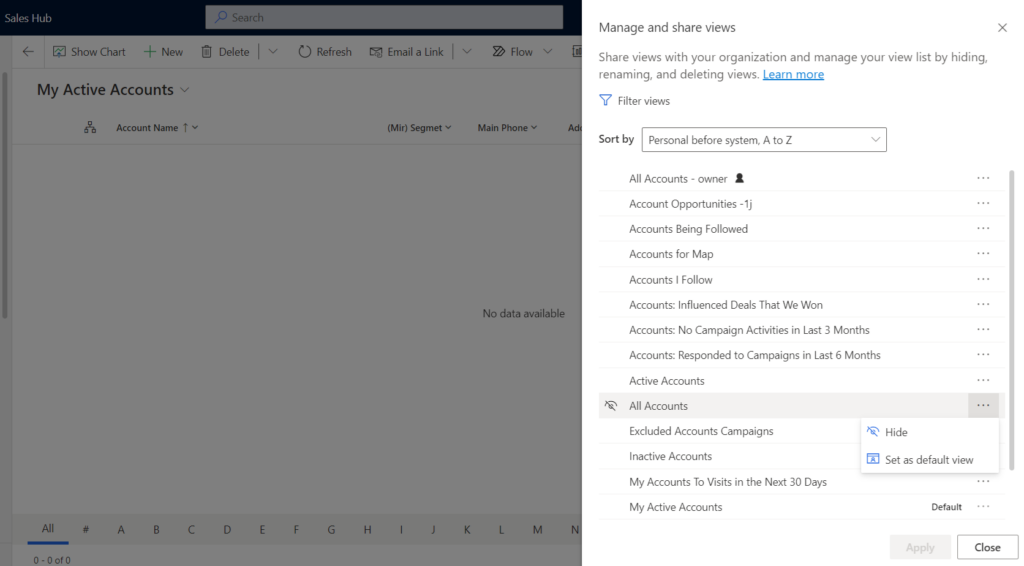Open more options for Active Accounts view
This screenshot has width=1024, height=566.
click(983, 381)
